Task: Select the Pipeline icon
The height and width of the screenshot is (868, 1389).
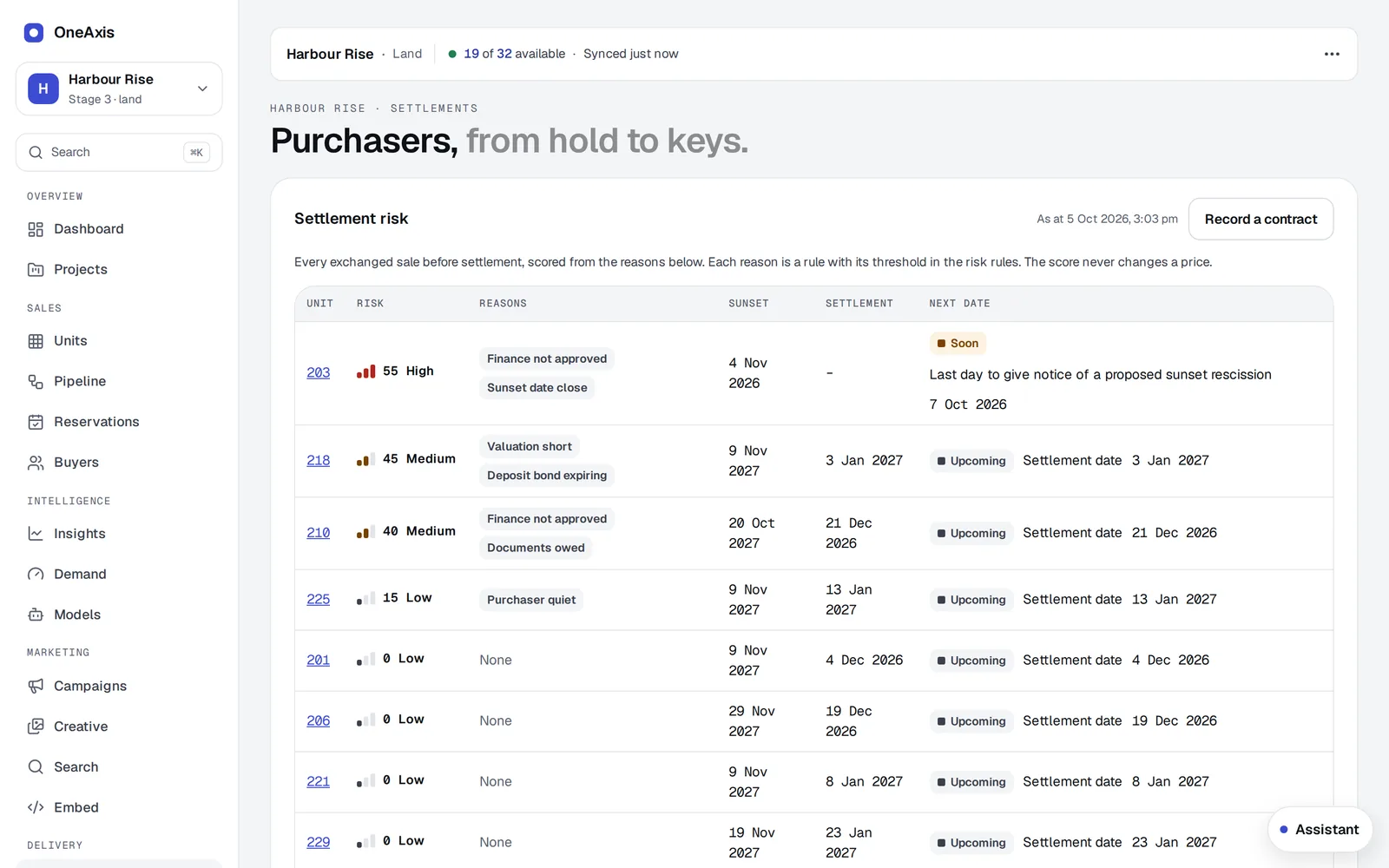Action: pyautogui.click(x=36, y=382)
